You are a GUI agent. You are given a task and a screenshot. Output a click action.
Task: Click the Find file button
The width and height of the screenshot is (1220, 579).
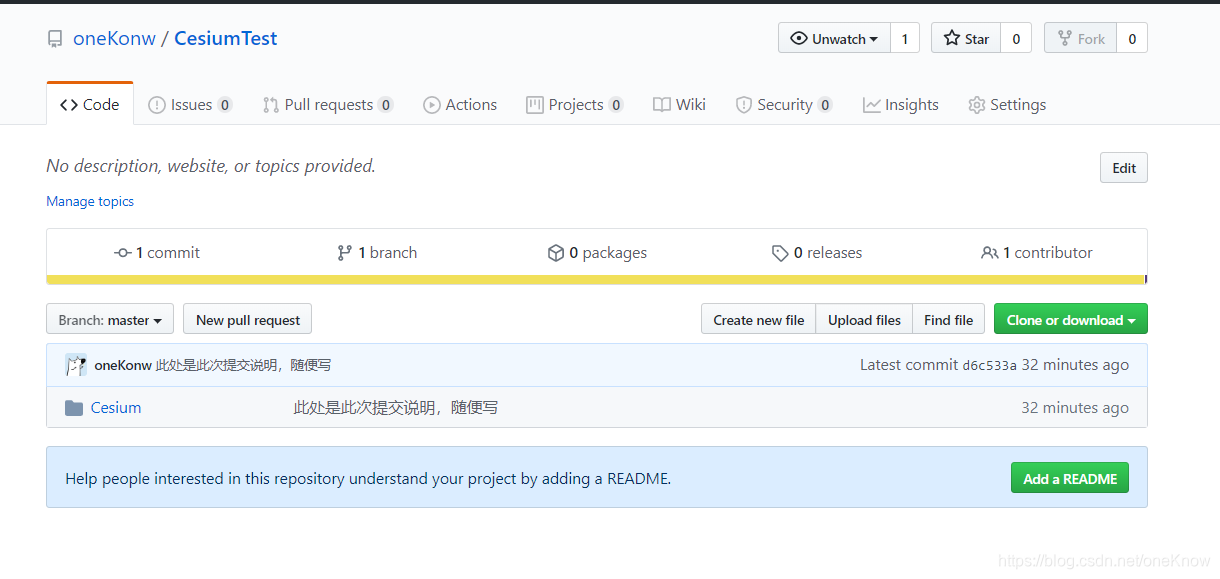pyautogui.click(x=948, y=320)
